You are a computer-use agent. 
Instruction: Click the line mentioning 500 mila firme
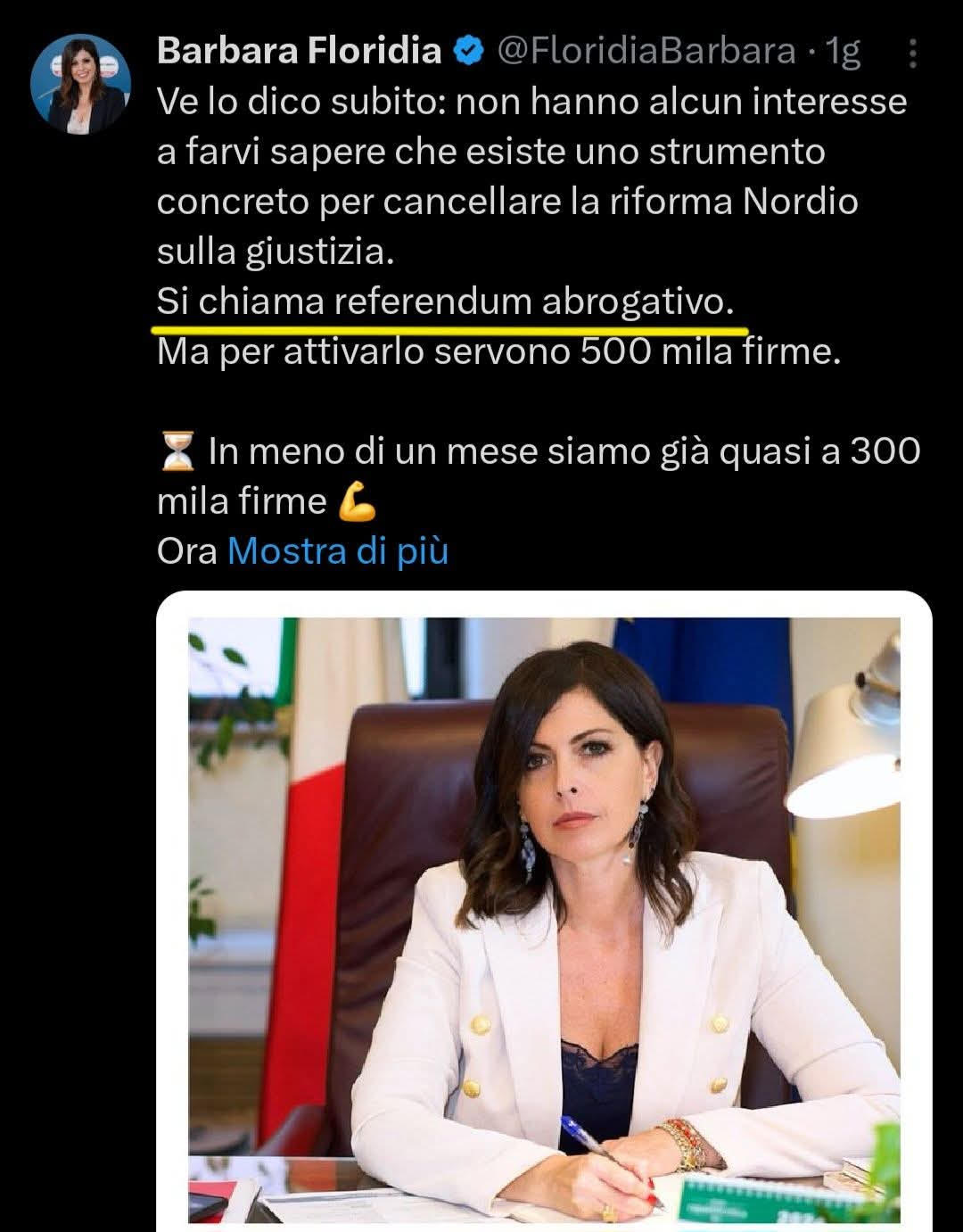coord(499,352)
